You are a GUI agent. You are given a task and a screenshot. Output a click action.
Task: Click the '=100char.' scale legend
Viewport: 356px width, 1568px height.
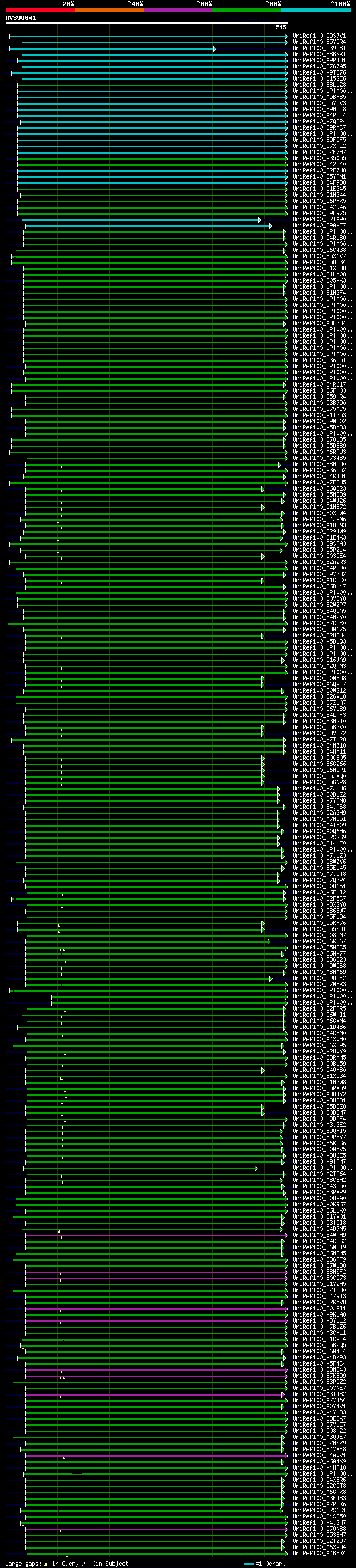tap(264, 1563)
